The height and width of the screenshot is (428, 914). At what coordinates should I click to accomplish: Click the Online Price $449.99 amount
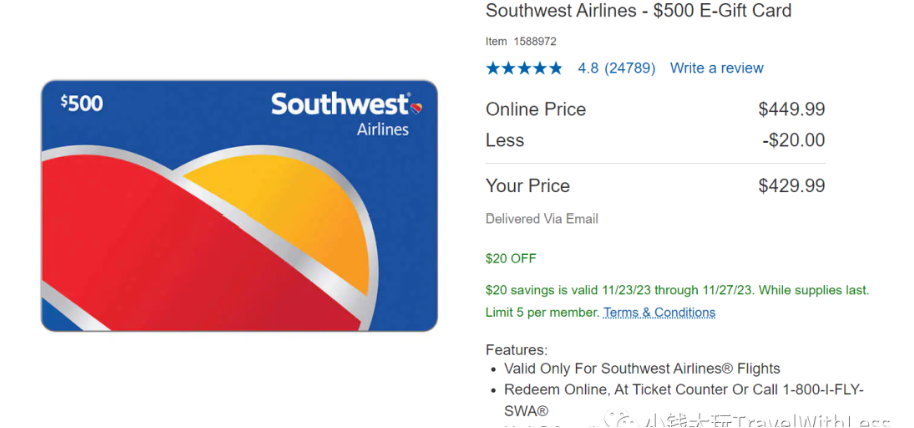coord(791,109)
